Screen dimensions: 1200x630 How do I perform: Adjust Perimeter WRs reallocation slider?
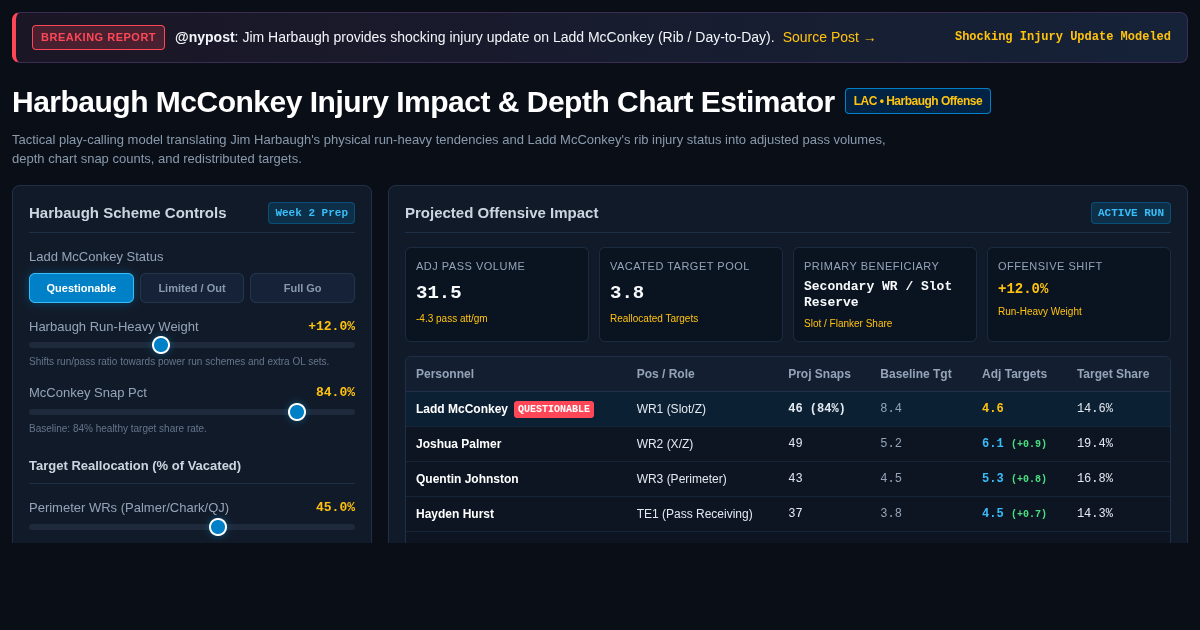192,527
